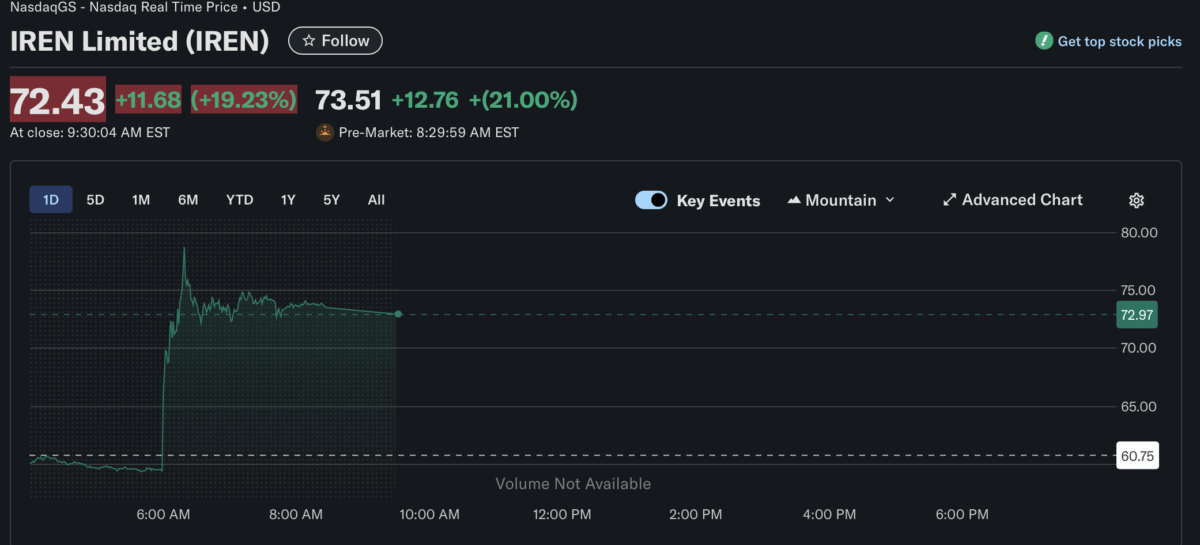Toggle the Key Events switch
The image size is (1200, 545).
[x=651, y=200]
